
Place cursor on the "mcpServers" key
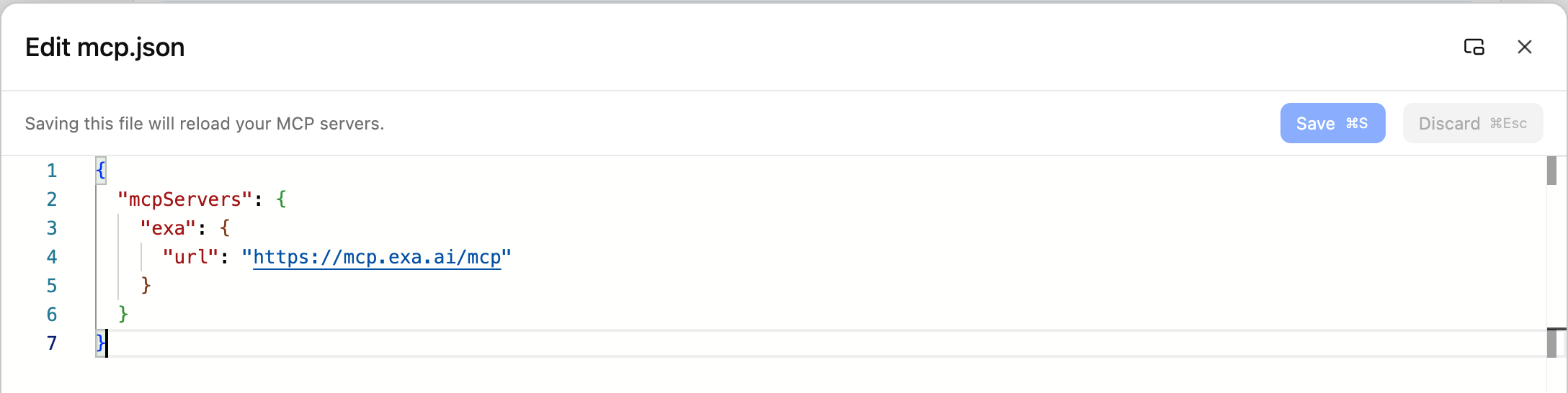(184, 199)
